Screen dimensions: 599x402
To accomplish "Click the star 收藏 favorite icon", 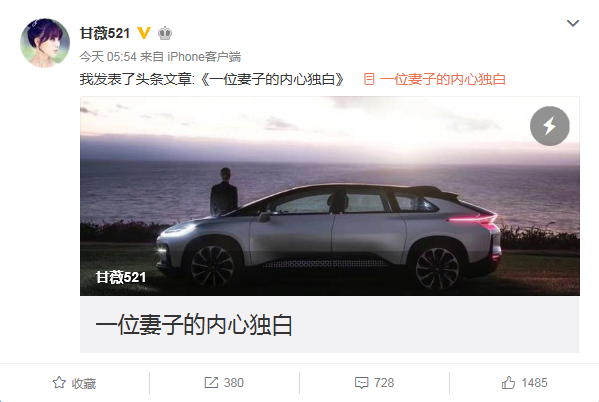I will pos(59,383).
